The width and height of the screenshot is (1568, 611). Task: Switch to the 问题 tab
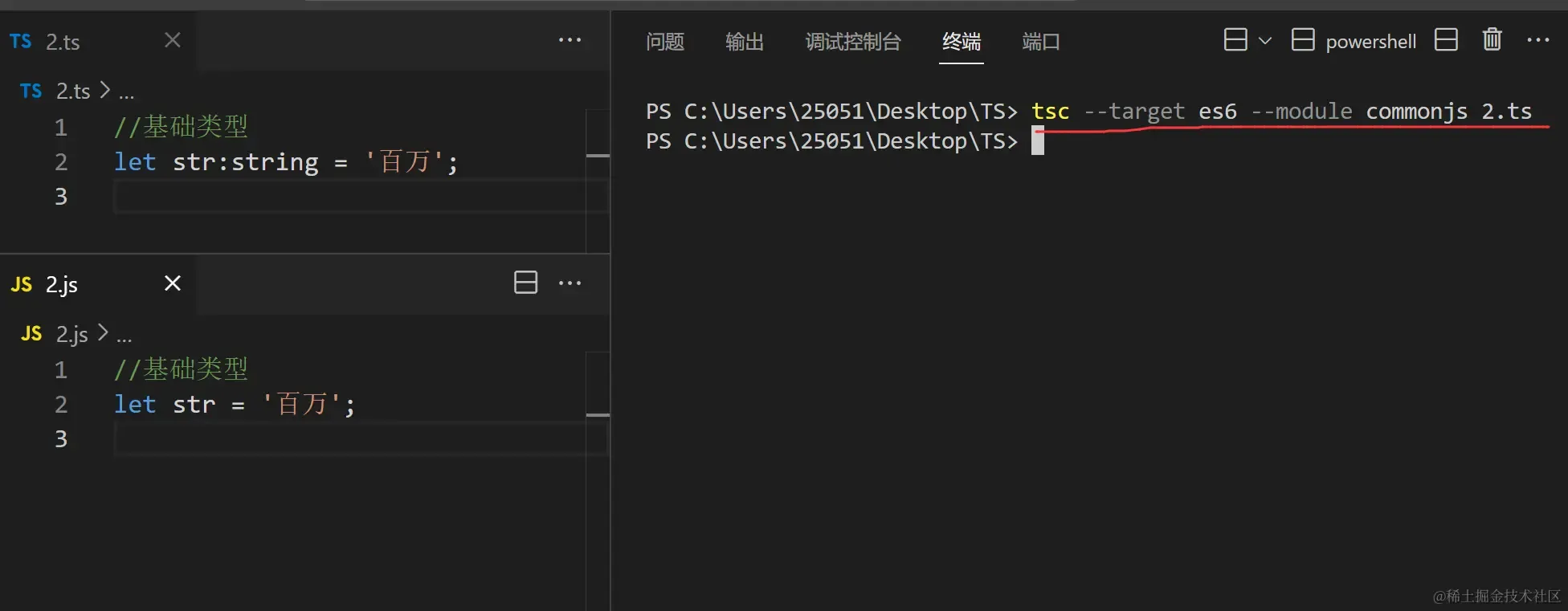[665, 42]
